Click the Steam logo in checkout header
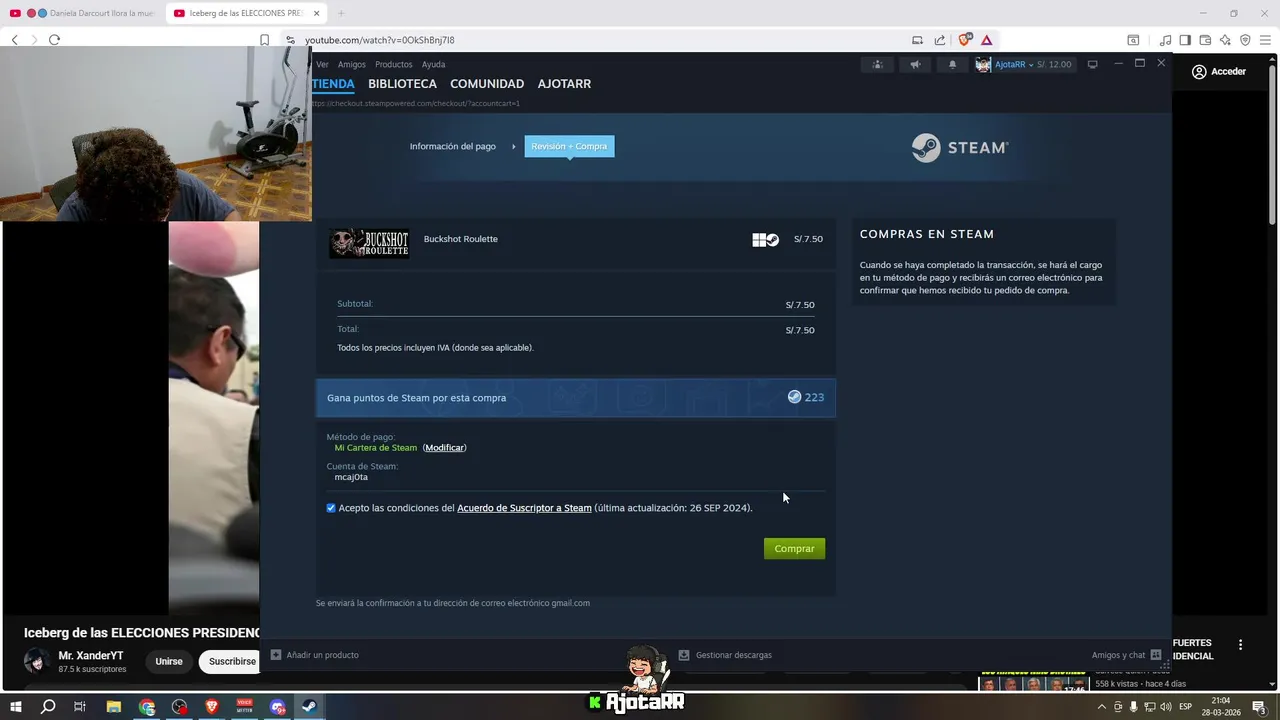 coord(960,148)
